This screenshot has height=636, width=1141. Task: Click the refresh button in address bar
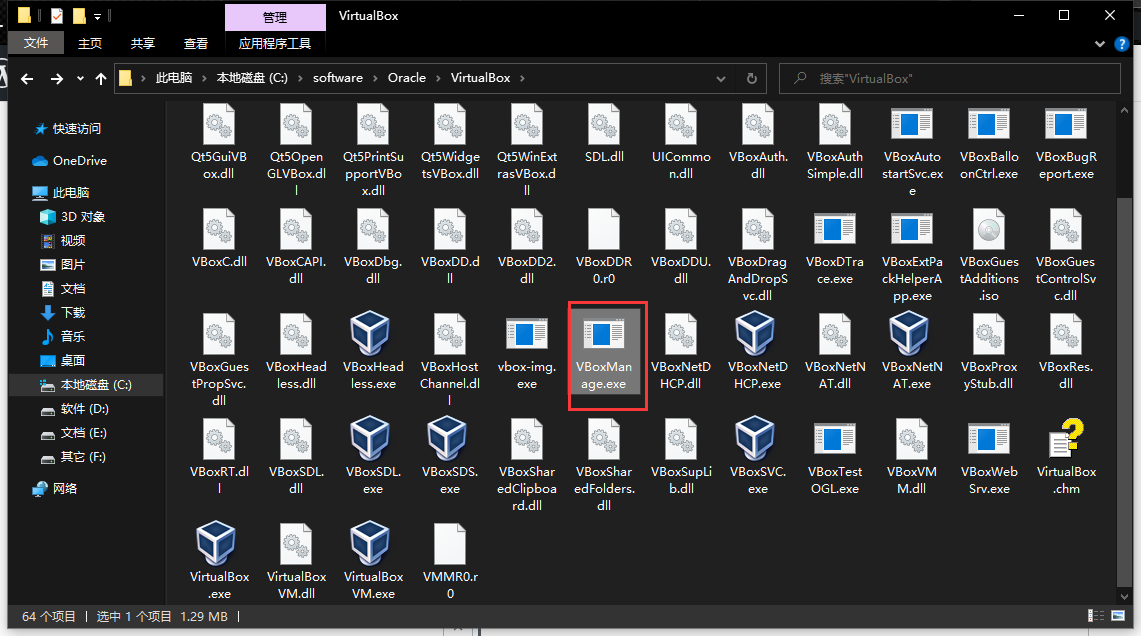tap(751, 78)
